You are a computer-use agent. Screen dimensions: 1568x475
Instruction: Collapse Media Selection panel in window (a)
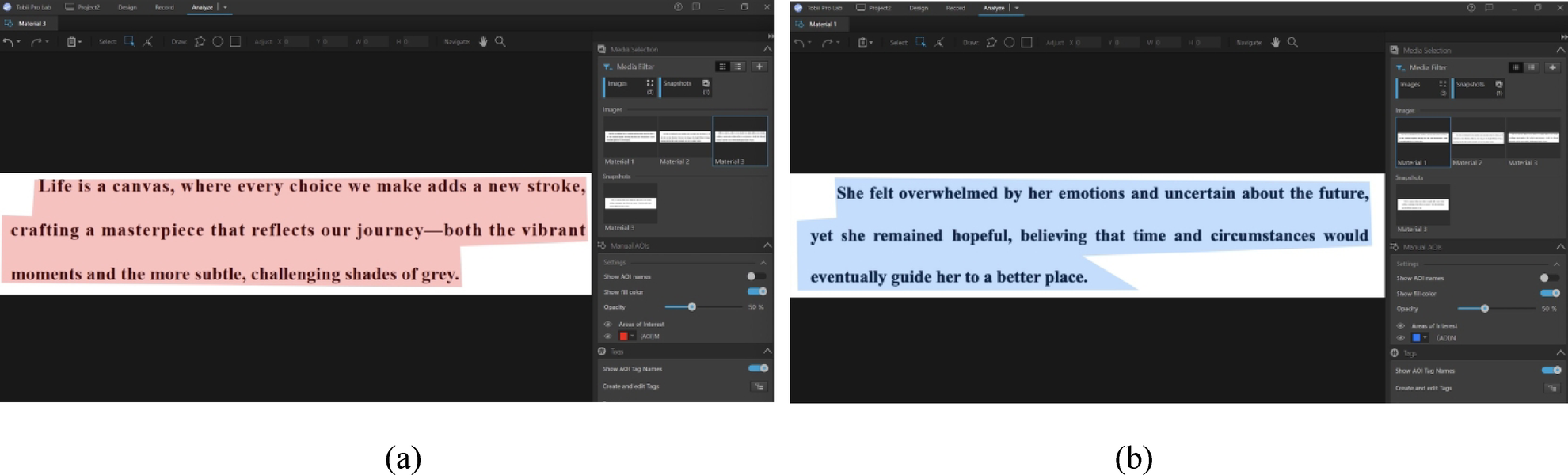pos(767,49)
